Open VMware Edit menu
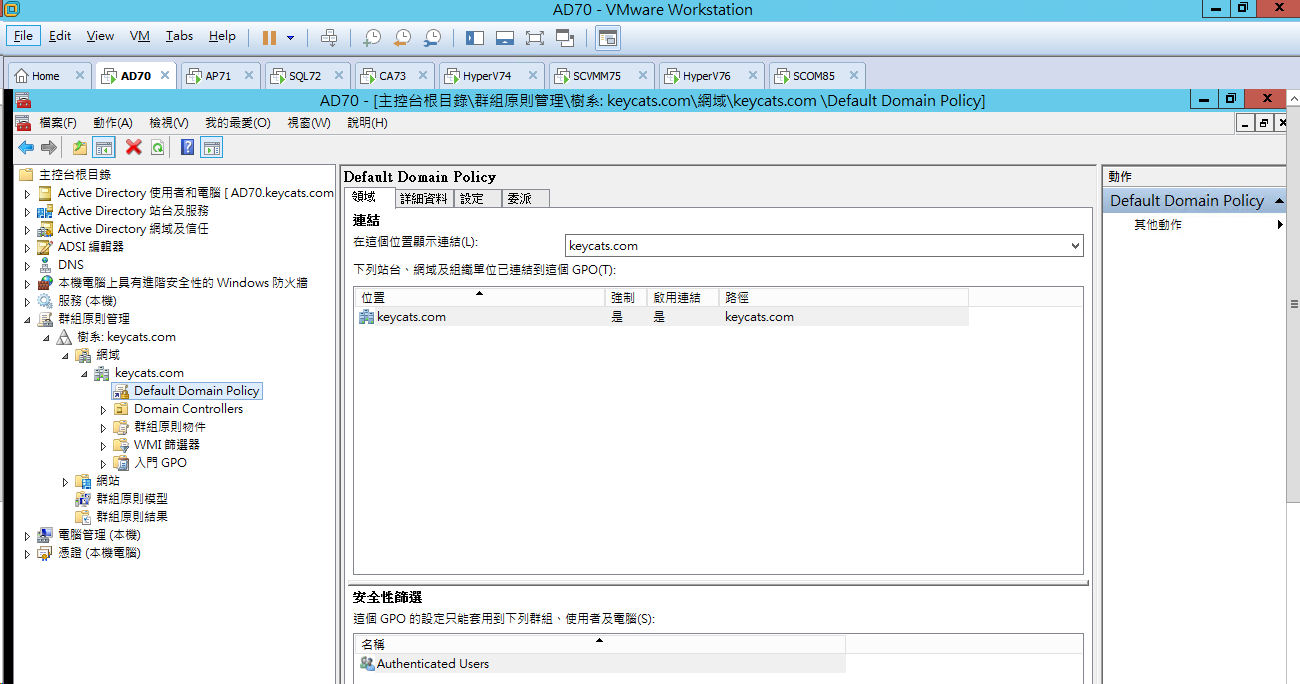The height and width of the screenshot is (684, 1300). (60, 36)
